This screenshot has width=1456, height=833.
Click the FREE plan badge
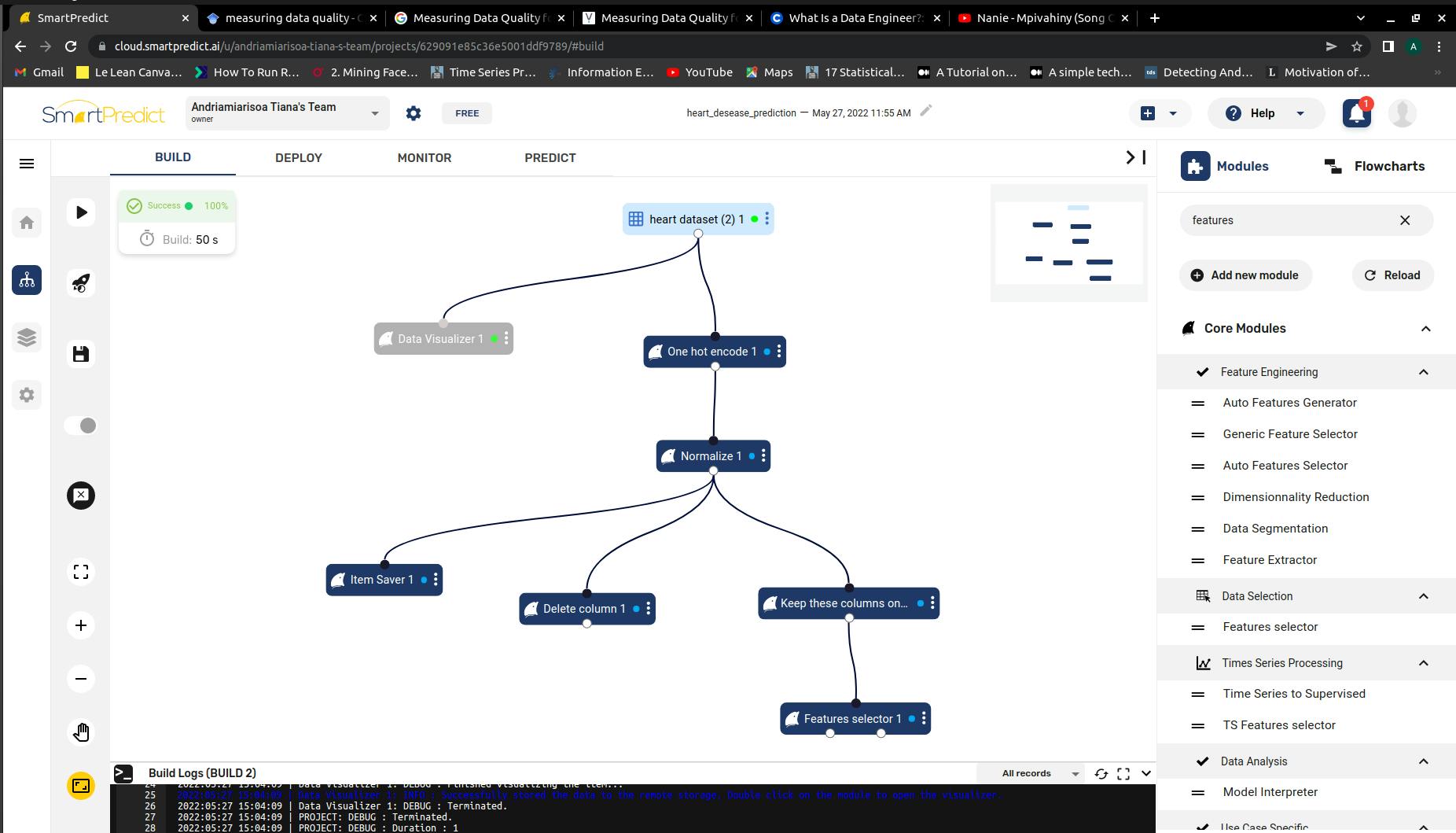(x=467, y=113)
